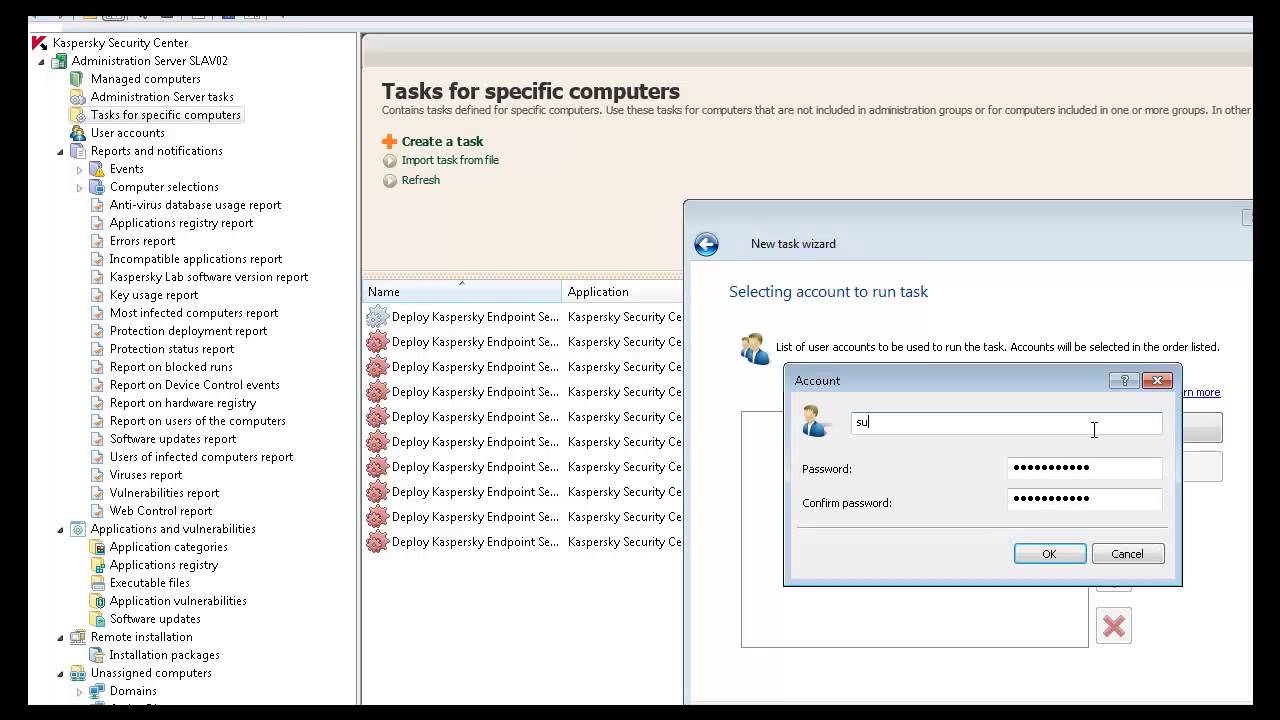Sort by the Name column header
This screenshot has height=720, width=1280.
pyautogui.click(x=460, y=292)
